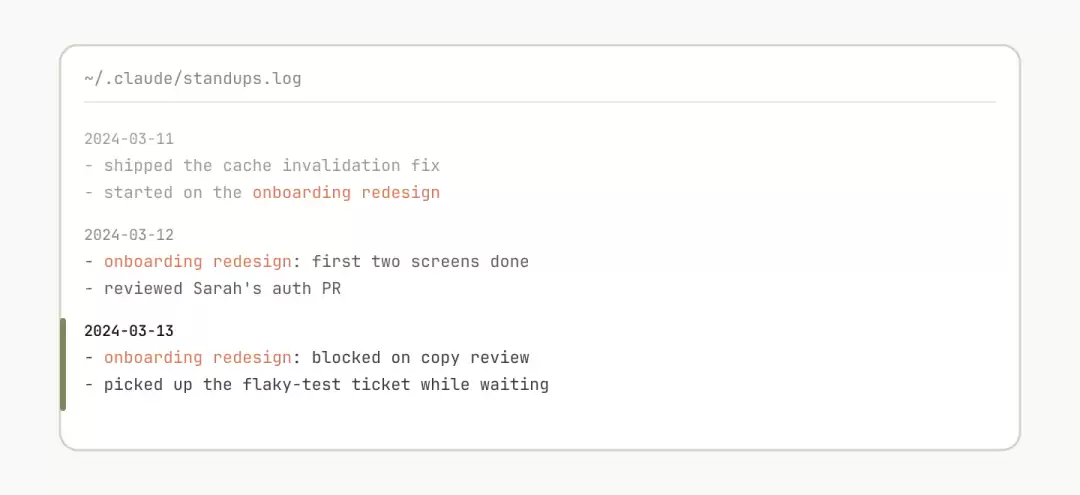Click the 'started on the' text
Image resolution: width=1080 pixels, height=495 pixels.
[x=173, y=193]
